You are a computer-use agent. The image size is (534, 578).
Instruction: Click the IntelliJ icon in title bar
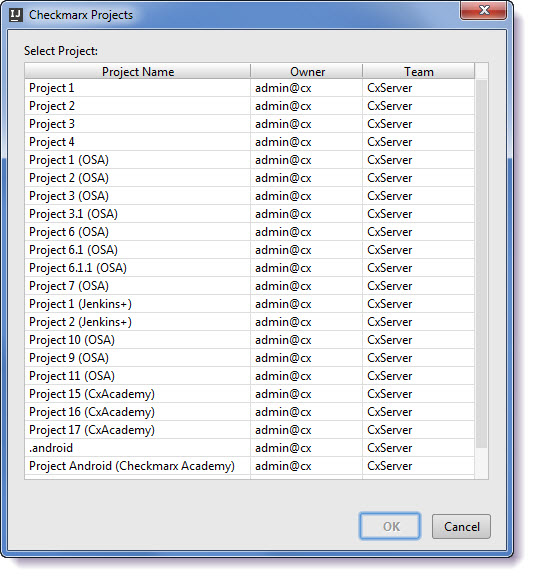pos(15,15)
